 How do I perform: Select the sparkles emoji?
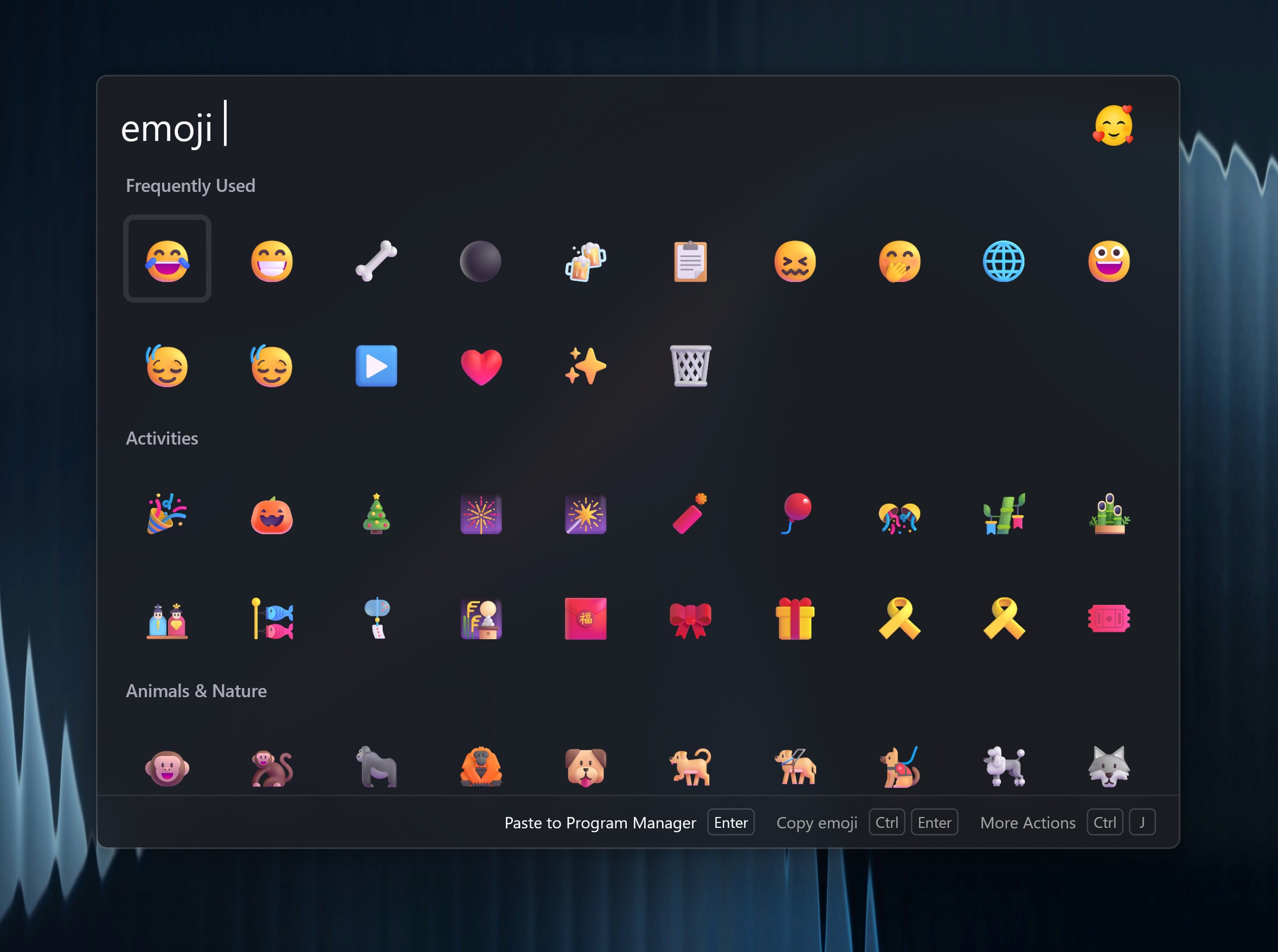(x=586, y=365)
